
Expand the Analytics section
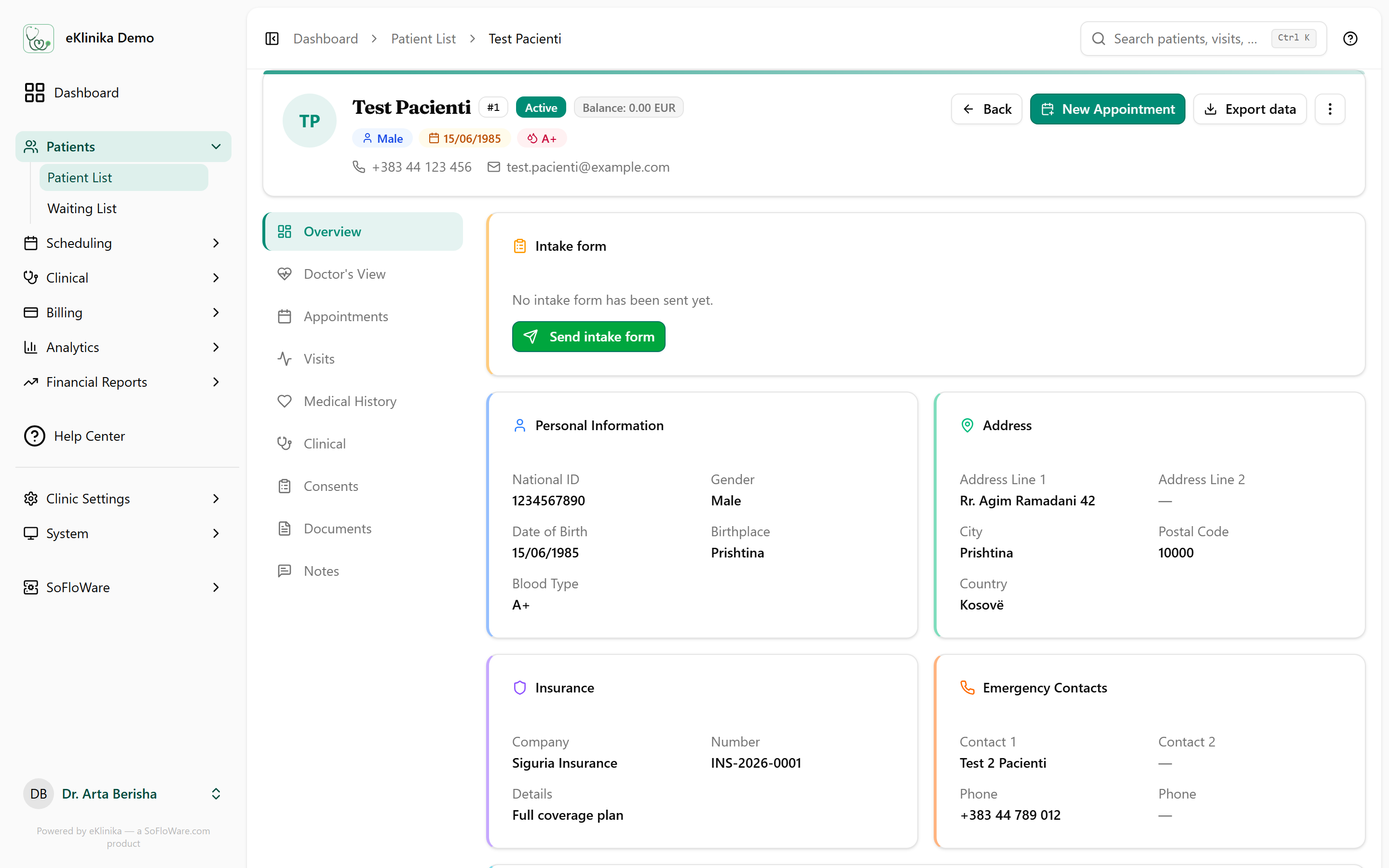(x=123, y=347)
